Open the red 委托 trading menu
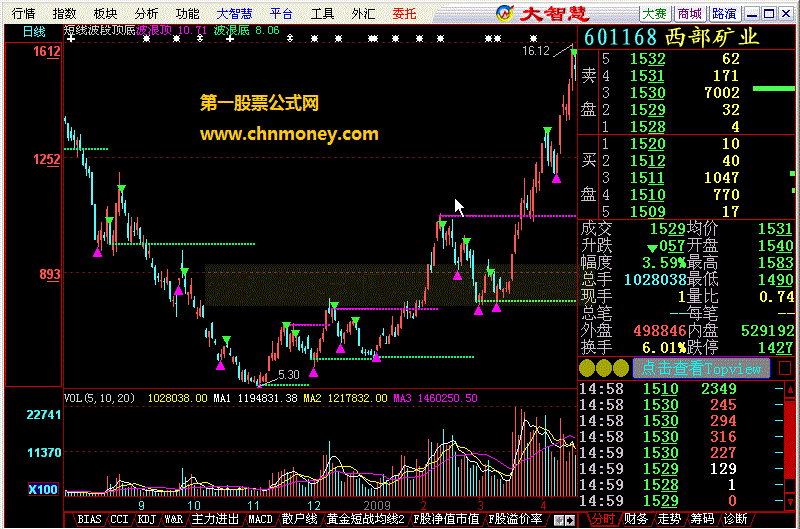 click(405, 13)
